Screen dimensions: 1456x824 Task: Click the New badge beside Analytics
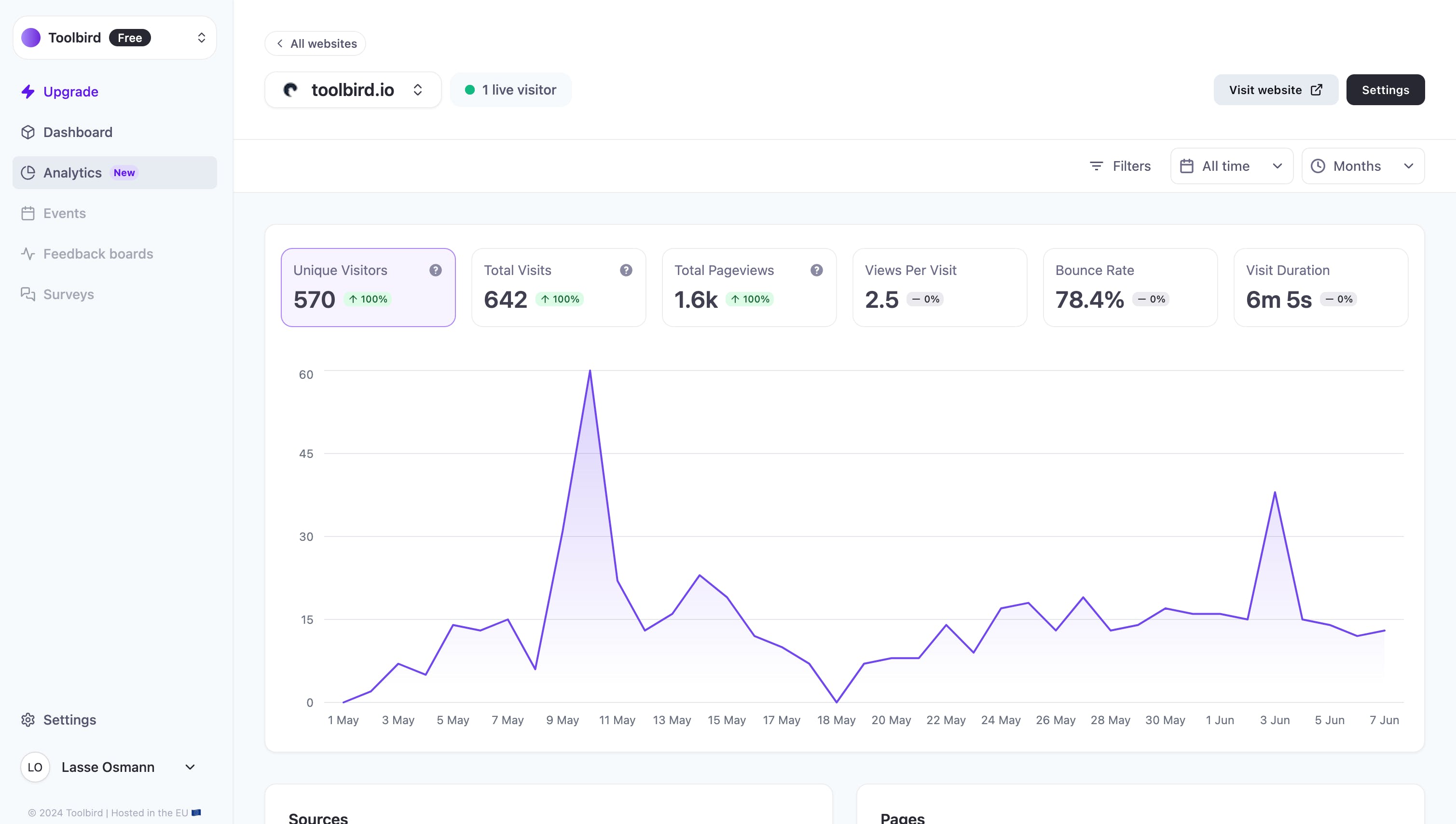tap(124, 173)
